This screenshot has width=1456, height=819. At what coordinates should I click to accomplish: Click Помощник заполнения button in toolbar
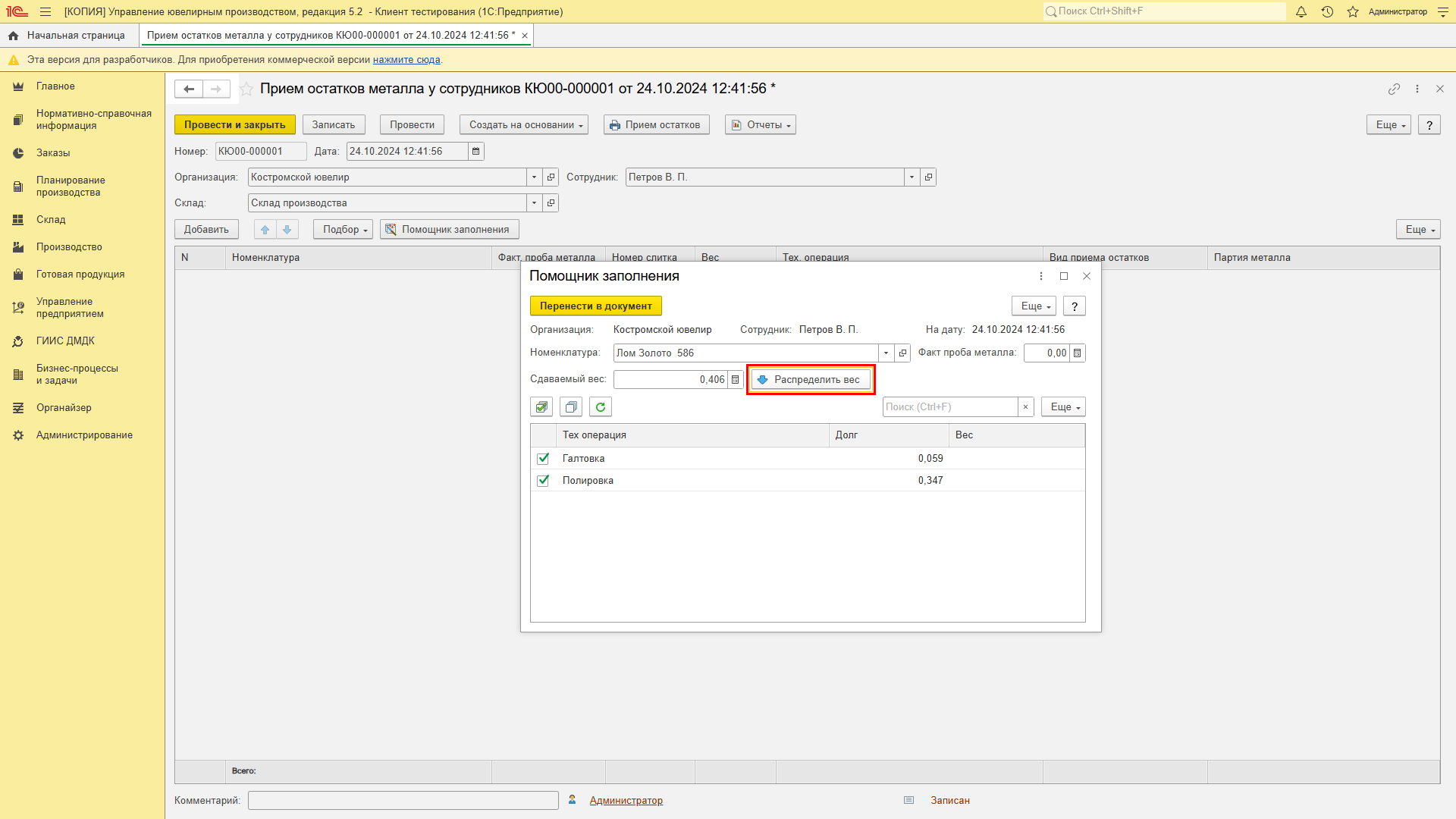(x=450, y=230)
